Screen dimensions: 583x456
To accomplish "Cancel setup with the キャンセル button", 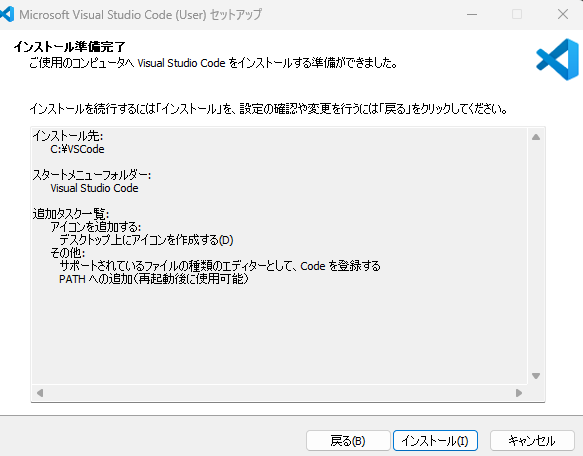I will pos(532,441).
